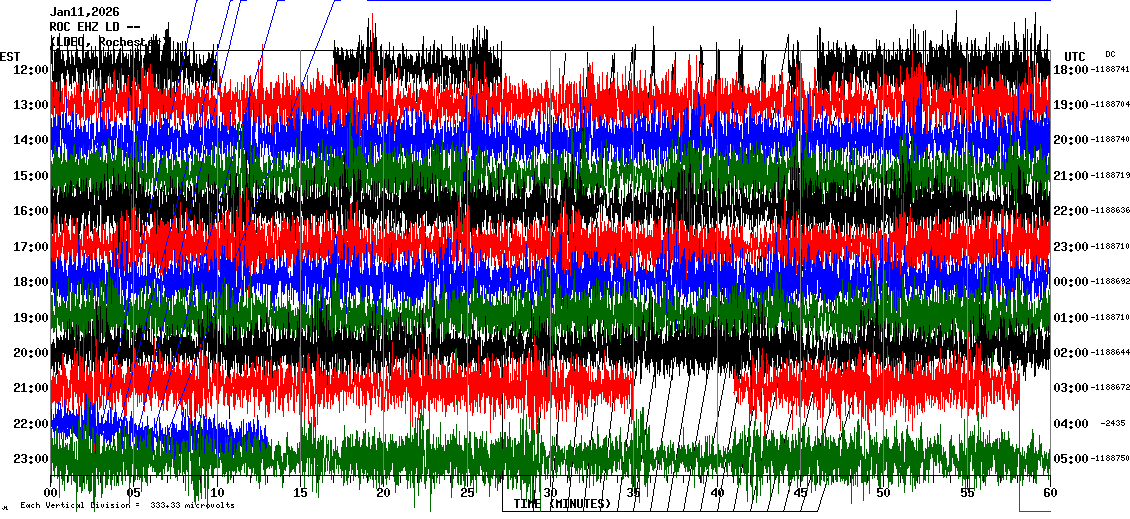Select the 25 minute tick label
This screenshot has height=519, width=1130.
click(467, 493)
